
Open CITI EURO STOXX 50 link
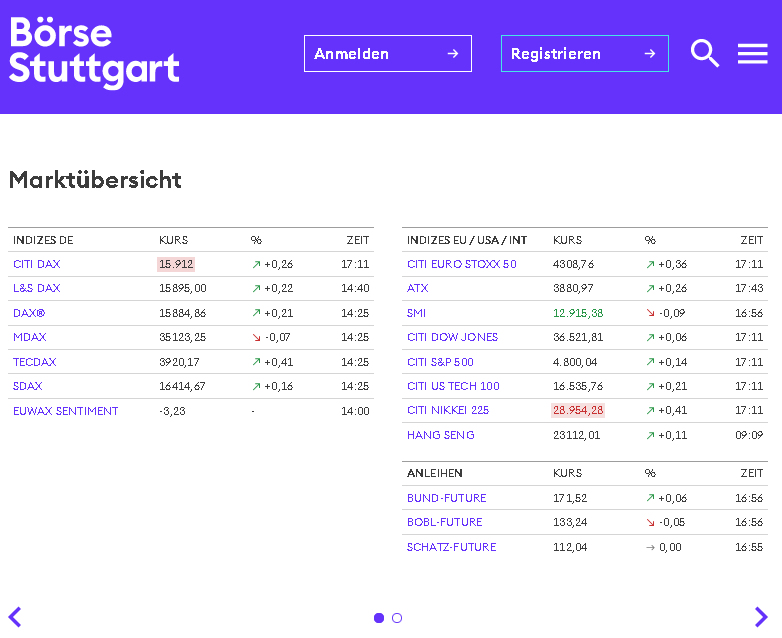coord(462,264)
